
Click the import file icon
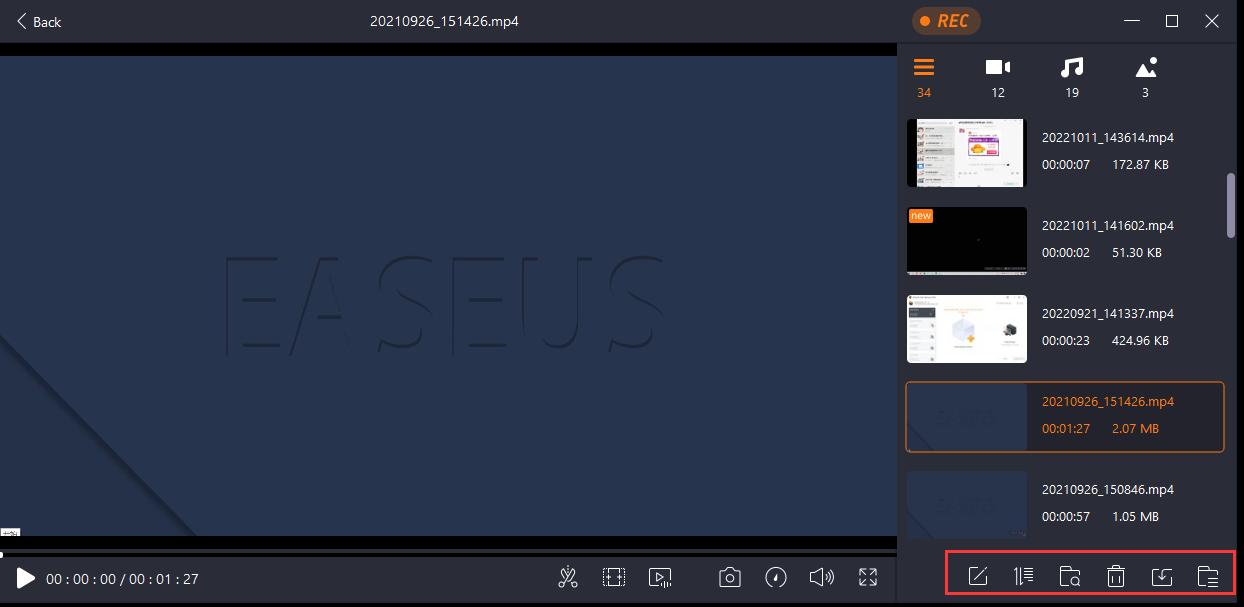1162,576
